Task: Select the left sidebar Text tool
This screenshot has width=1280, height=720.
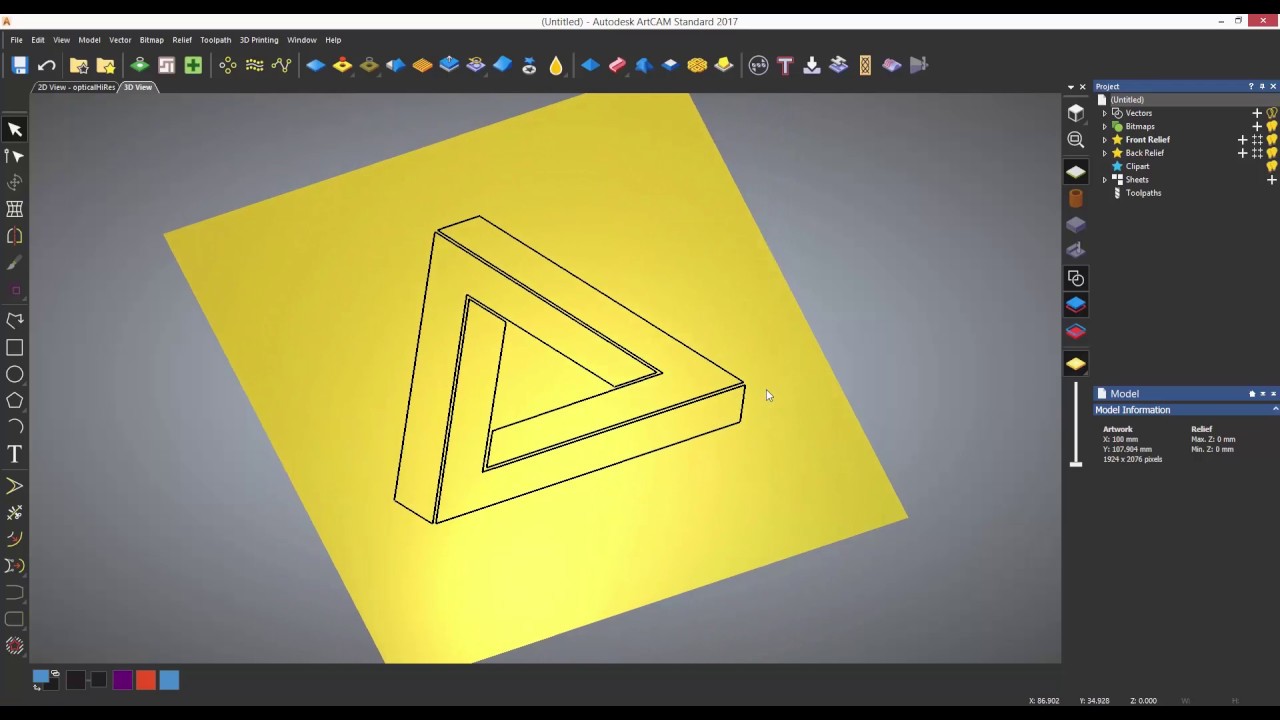Action: coord(15,454)
